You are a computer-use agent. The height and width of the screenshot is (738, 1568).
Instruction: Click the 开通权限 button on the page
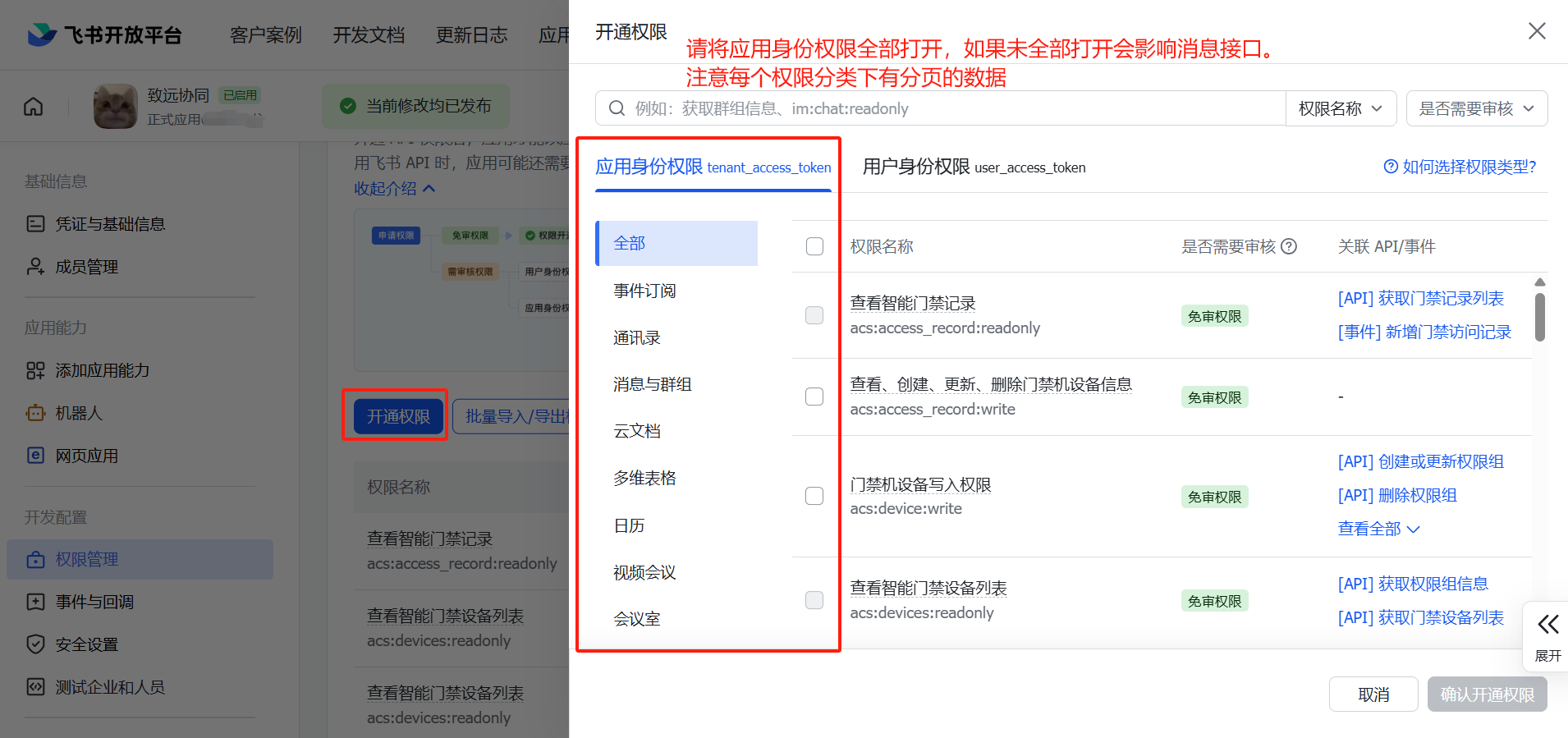click(398, 416)
